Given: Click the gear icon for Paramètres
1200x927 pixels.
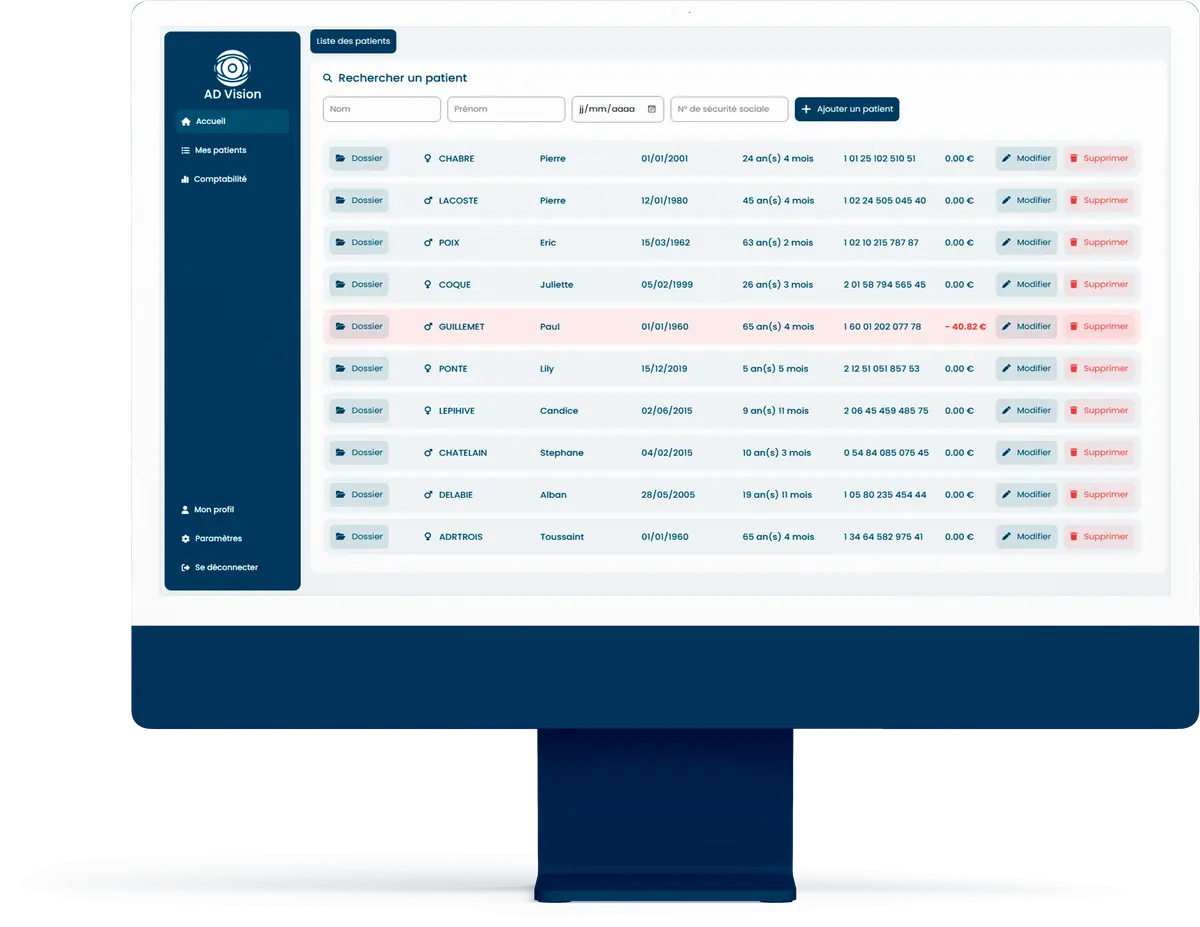Looking at the screenshot, I should click(x=185, y=539).
